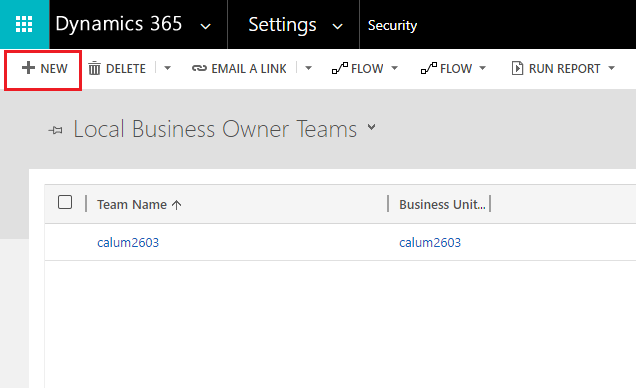Expand the Dynamics 365 chevron

[x=206, y=27]
